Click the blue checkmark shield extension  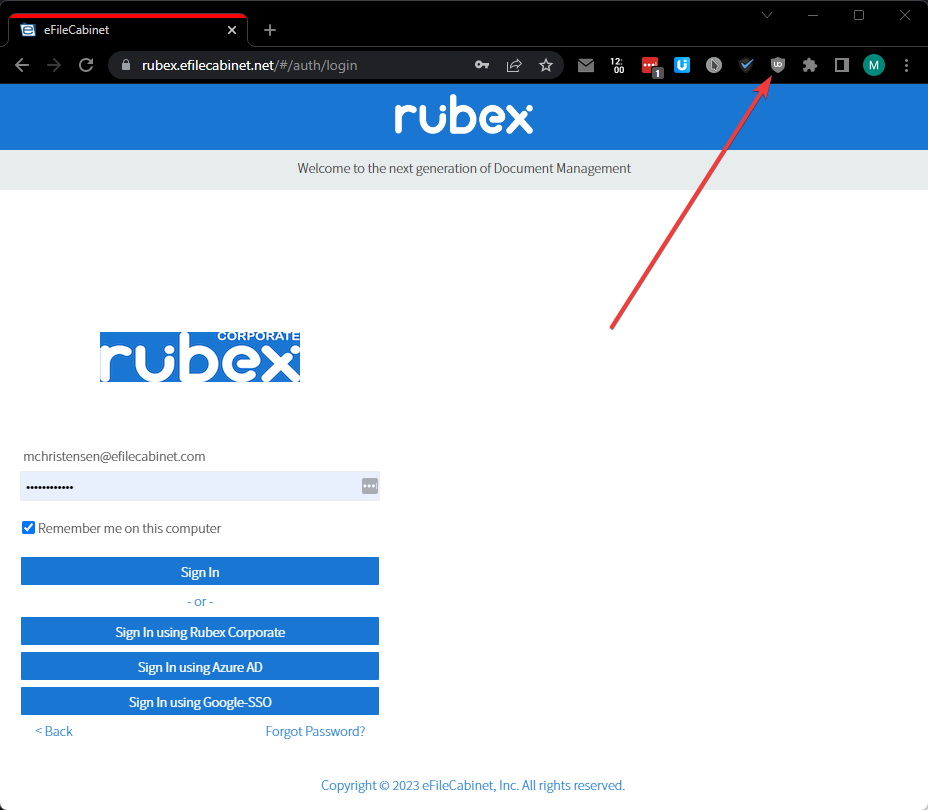tap(746, 65)
